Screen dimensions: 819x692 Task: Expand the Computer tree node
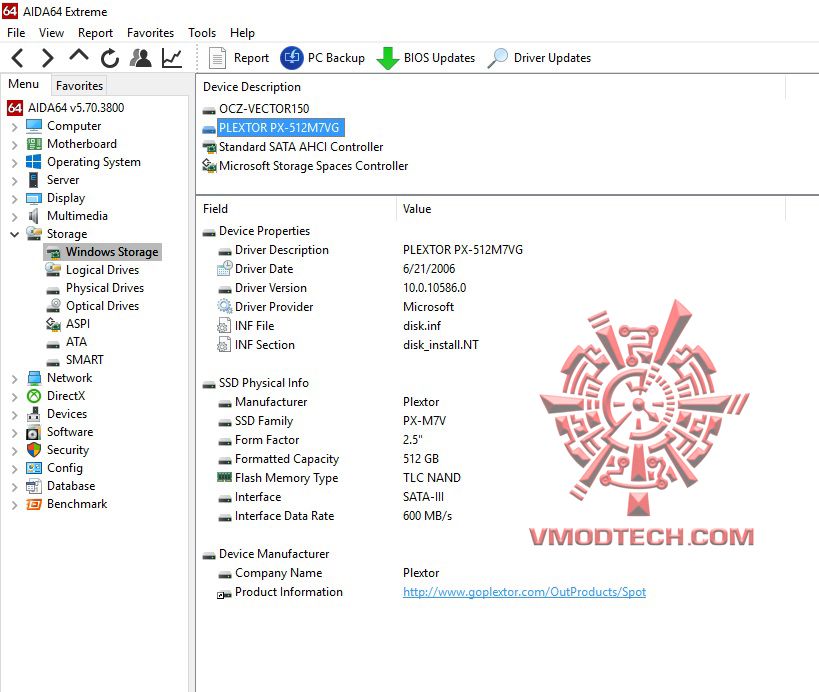click(x=15, y=126)
